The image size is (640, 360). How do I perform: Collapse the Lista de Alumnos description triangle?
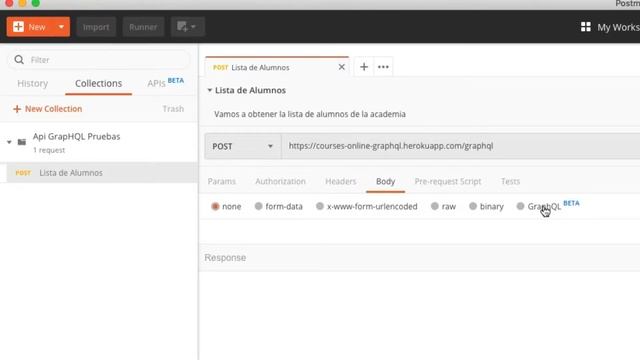tap(209, 90)
